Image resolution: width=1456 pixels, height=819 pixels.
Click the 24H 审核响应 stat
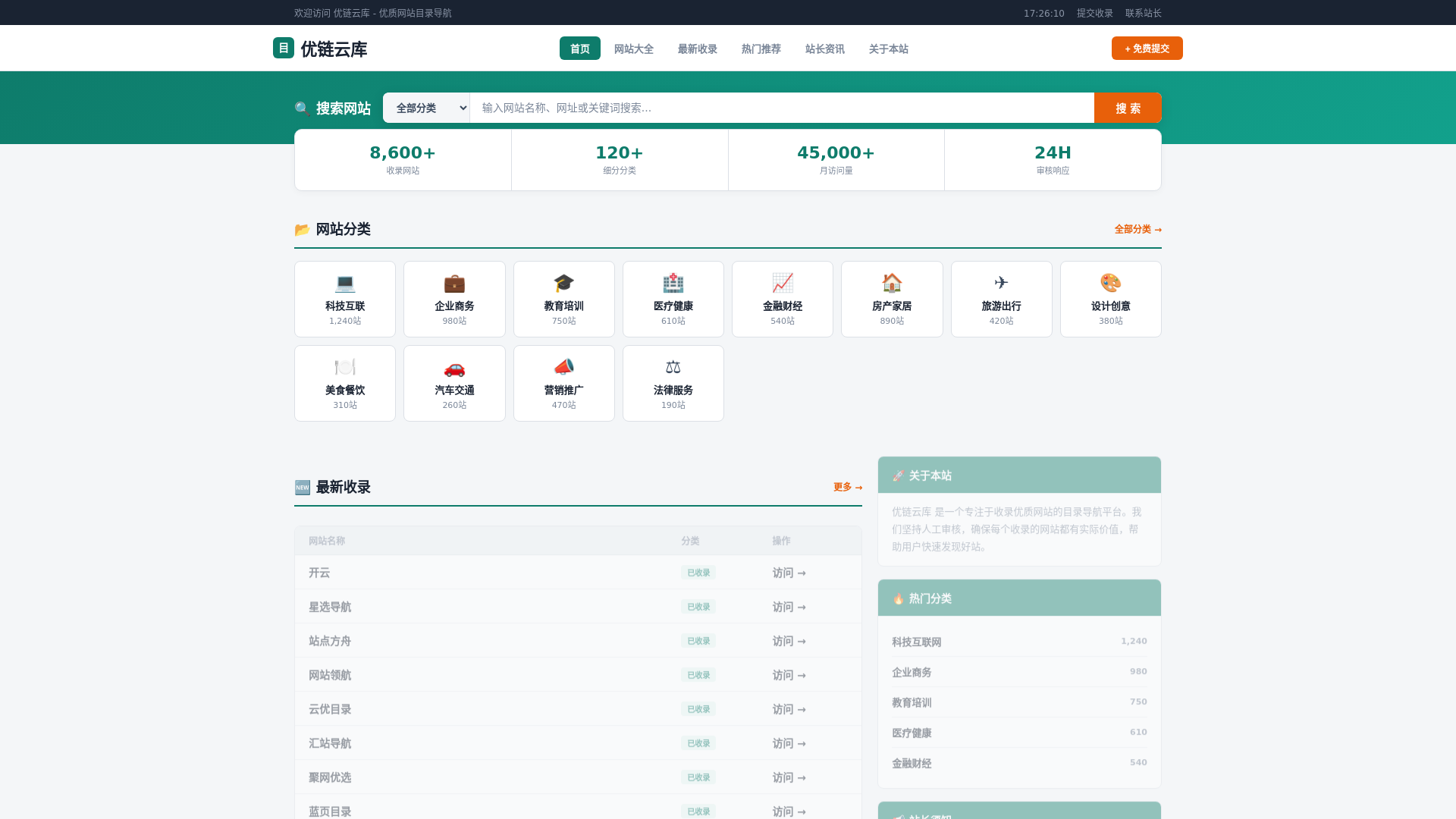(1053, 160)
